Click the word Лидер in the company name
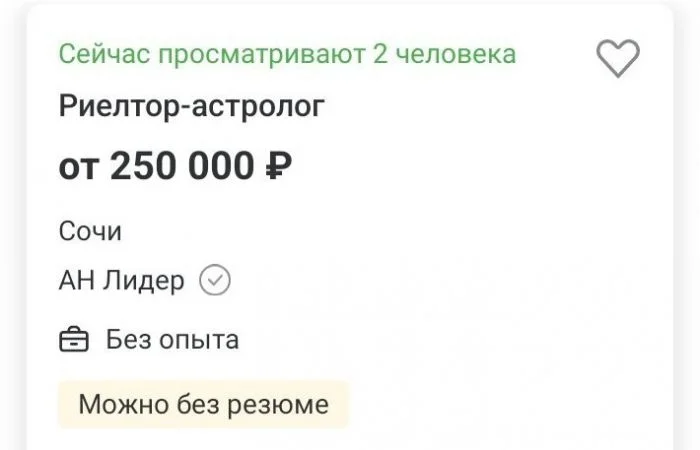 (145, 281)
